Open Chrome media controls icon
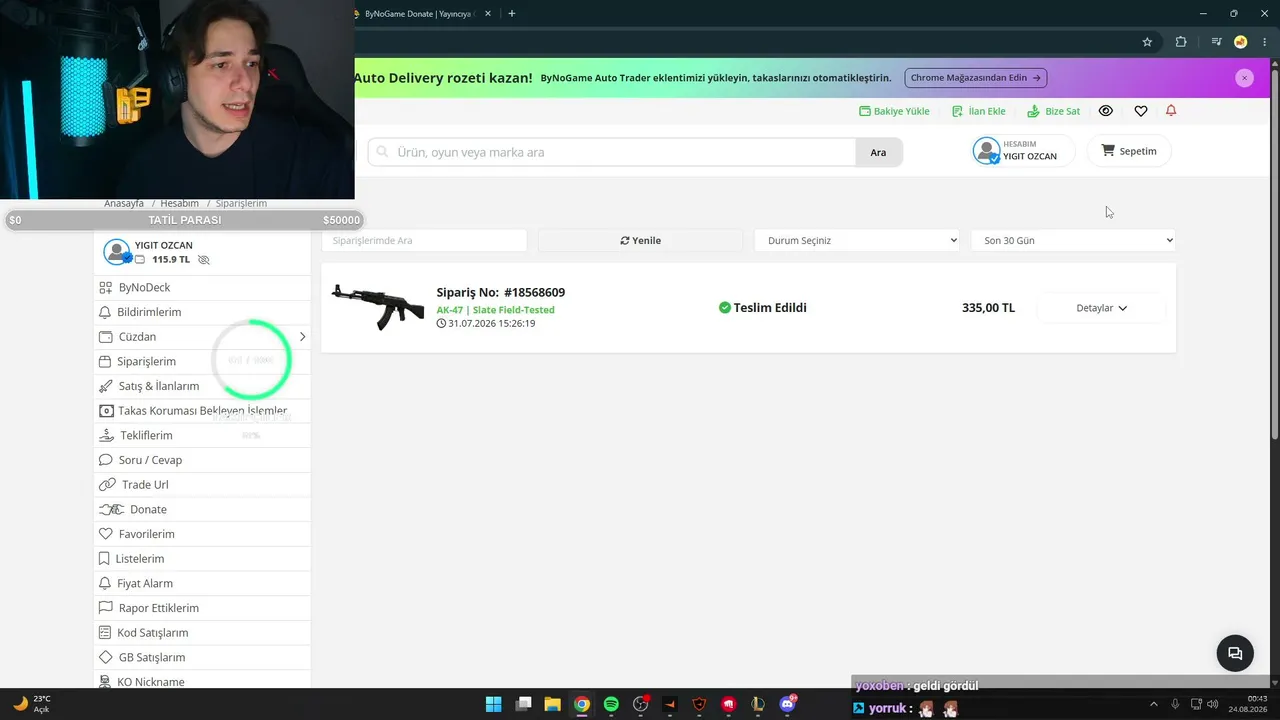 pos(1216,42)
